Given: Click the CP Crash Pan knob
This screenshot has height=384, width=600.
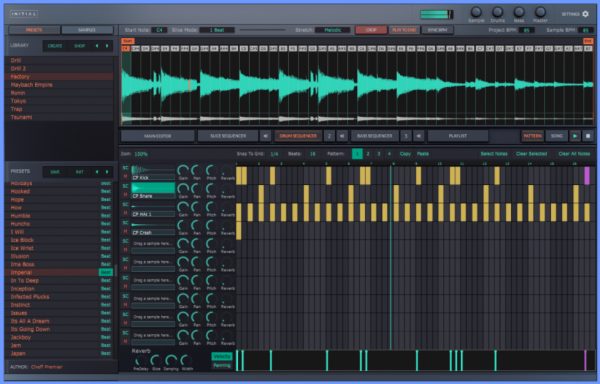Looking at the screenshot, I should [197, 226].
